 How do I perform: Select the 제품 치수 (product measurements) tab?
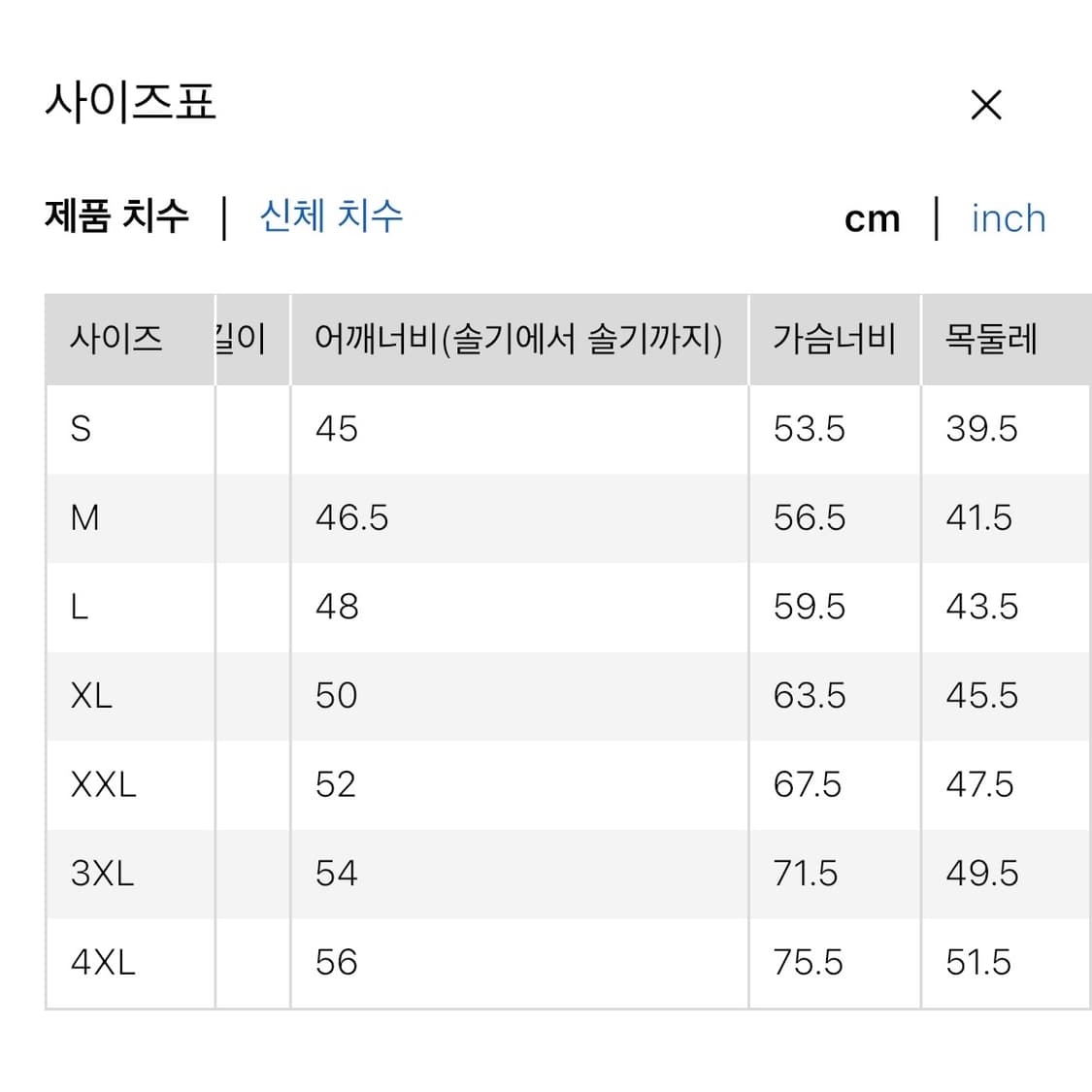pos(116,218)
